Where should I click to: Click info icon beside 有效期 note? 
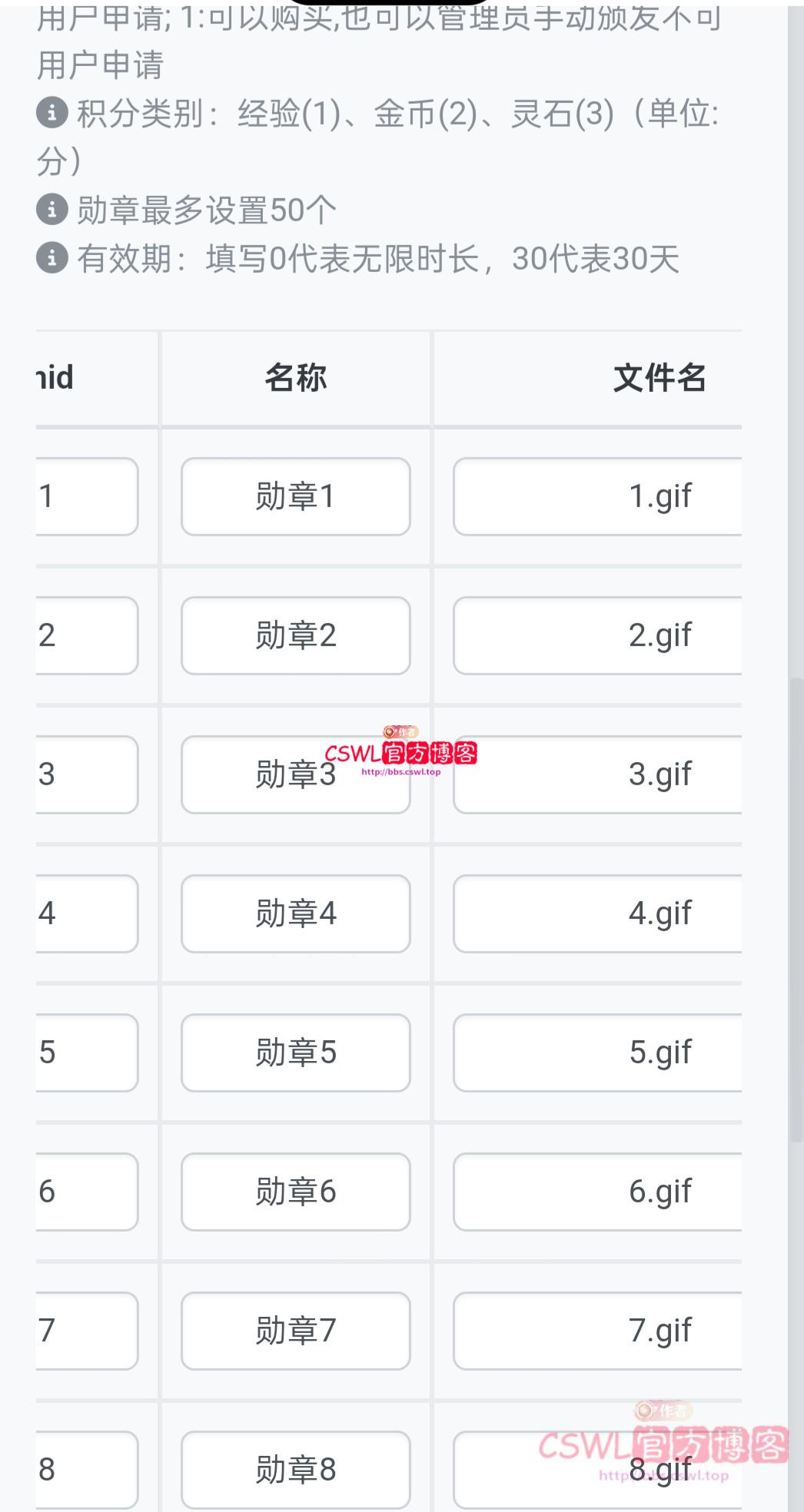point(51,258)
